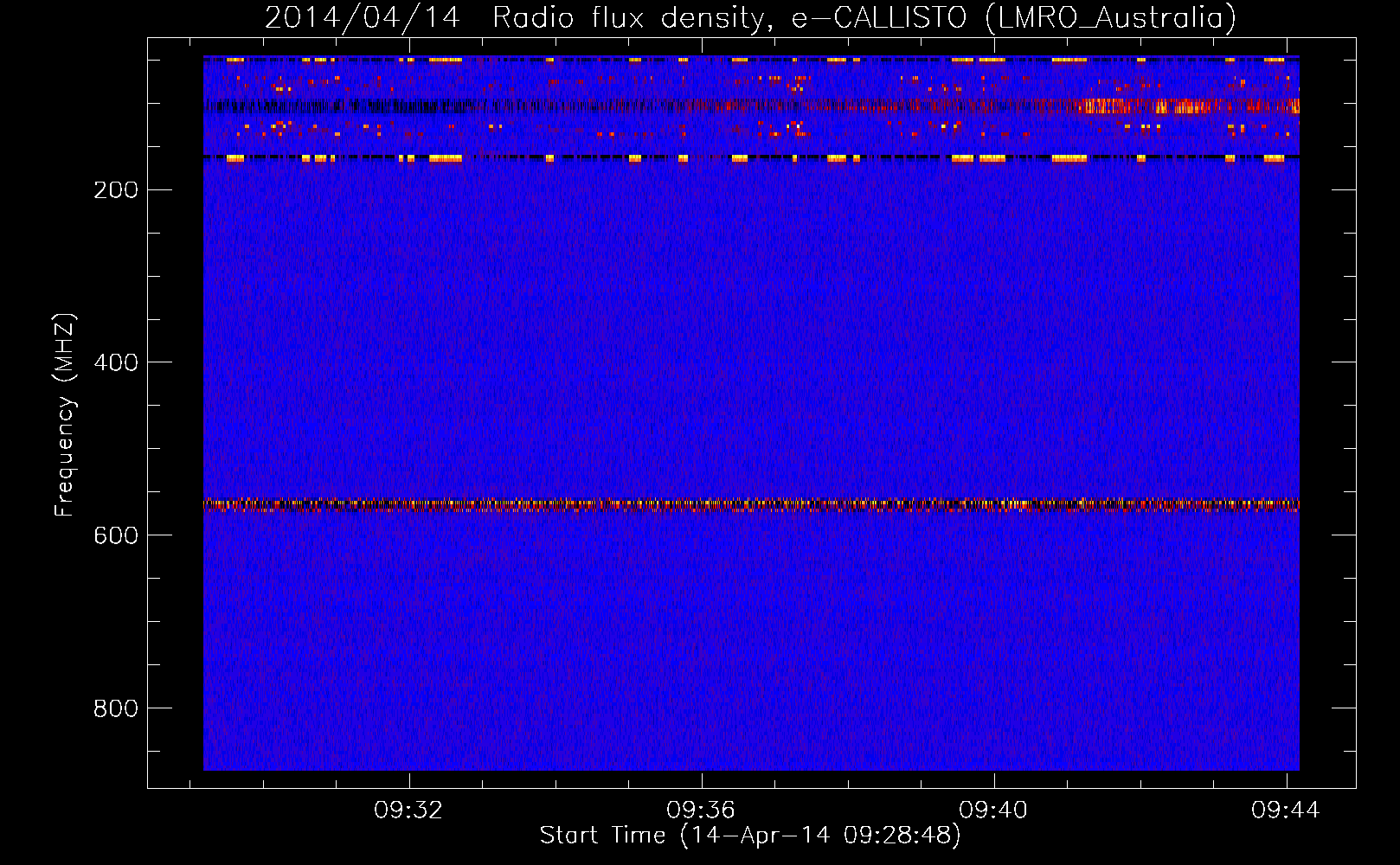Click the 09:40 time axis label

(992, 810)
